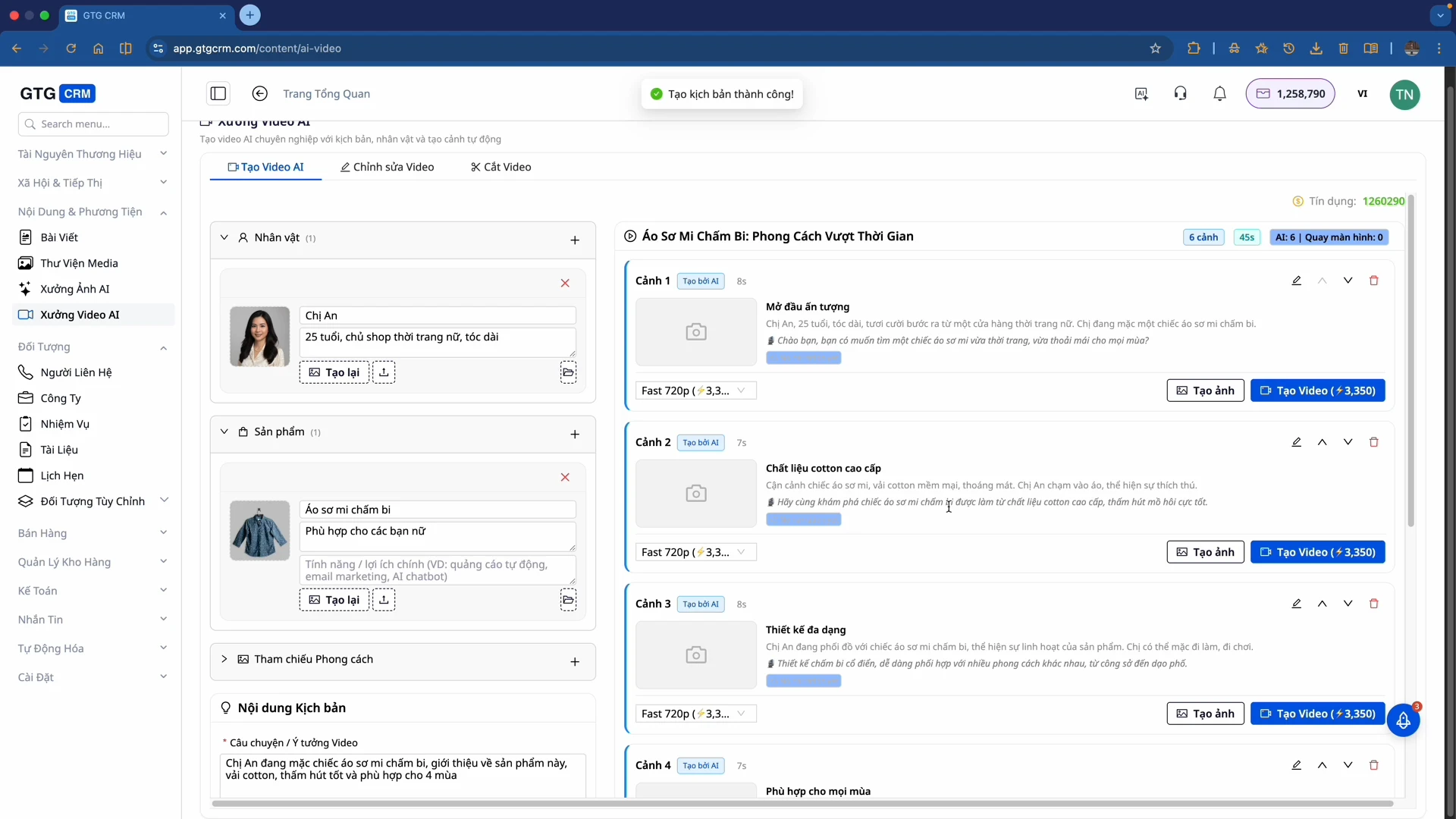
Task: Upload image for Áo sơ mi product
Action: pyautogui.click(x=384, y=600)
